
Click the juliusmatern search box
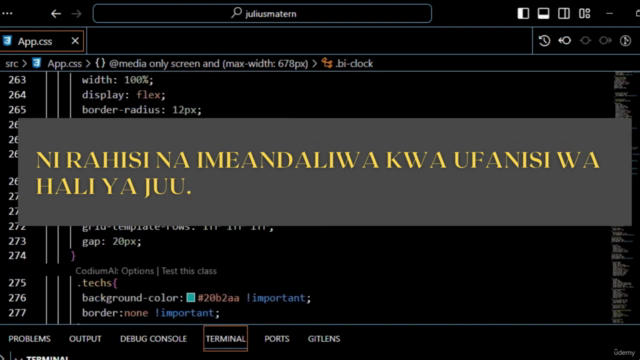click(262, 13)
